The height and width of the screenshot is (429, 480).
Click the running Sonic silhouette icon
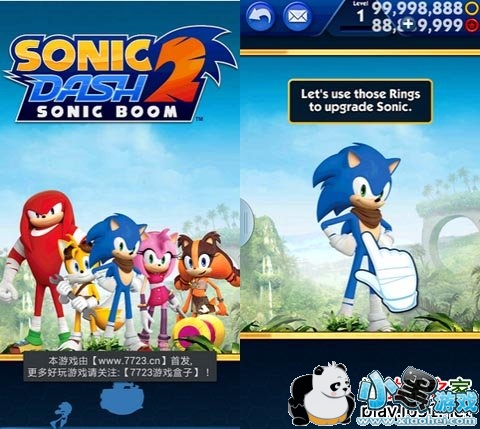click(x=63, y=413)
